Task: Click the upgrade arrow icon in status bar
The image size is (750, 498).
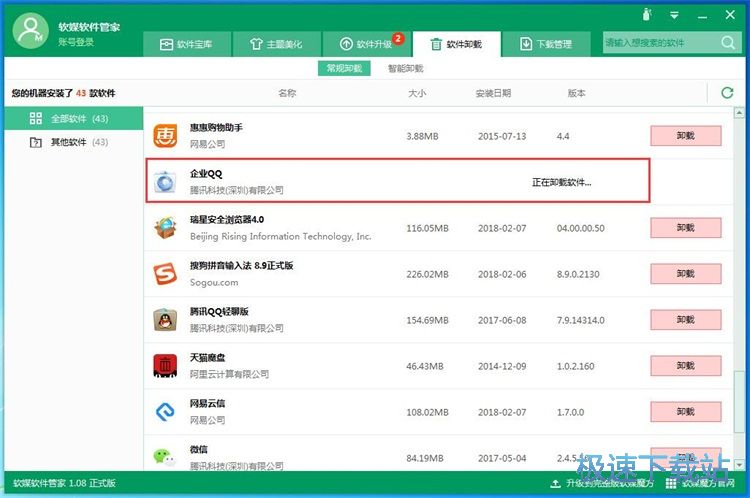Action: 555,484
